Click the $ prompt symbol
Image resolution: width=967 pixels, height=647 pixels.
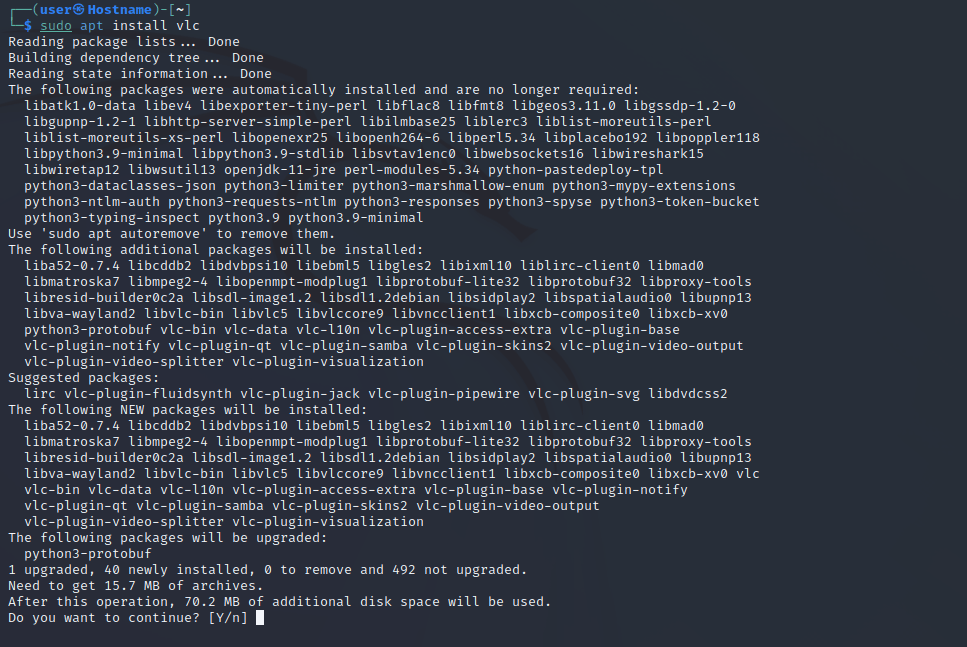point(28,26)
